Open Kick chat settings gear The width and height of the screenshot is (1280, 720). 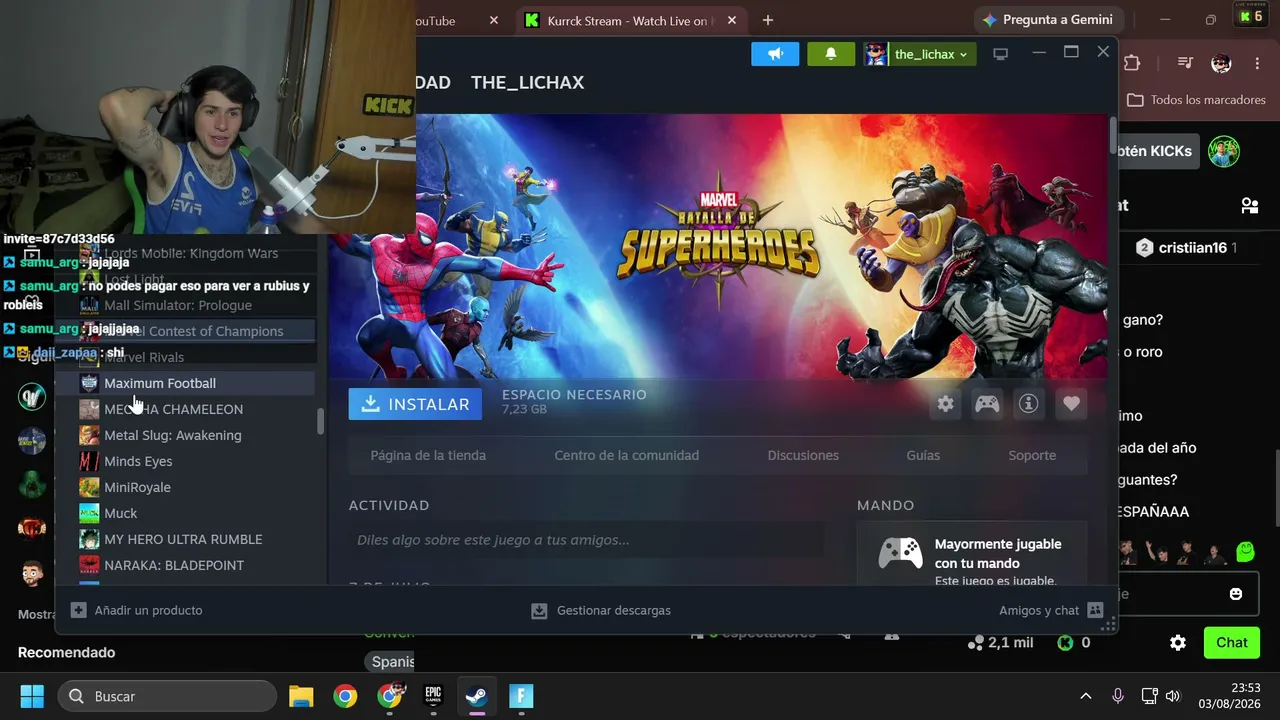point(1178,643)
